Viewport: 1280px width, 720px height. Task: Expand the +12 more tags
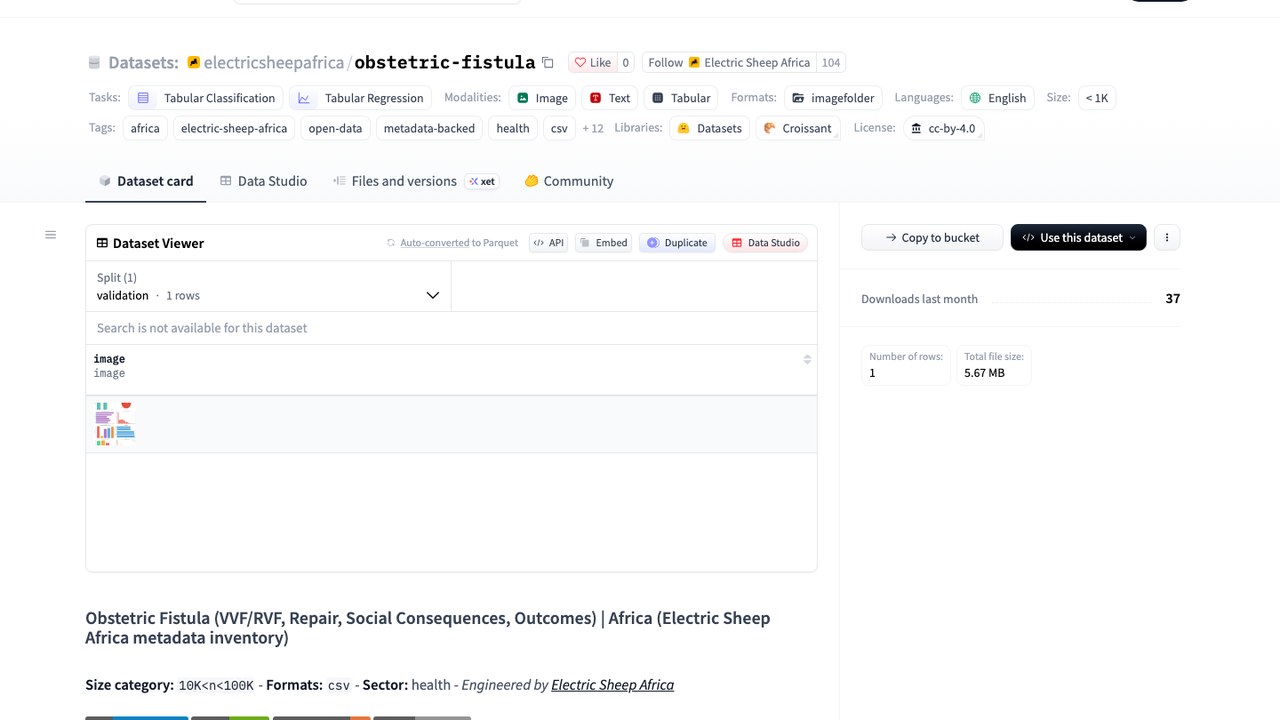pos(593,128)
